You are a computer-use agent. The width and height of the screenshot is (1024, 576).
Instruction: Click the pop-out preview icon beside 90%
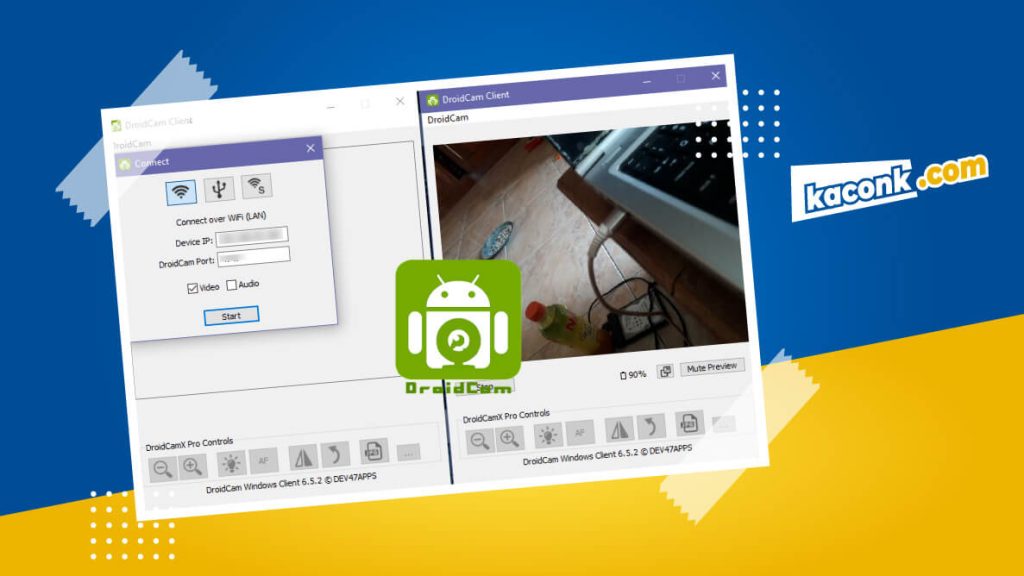click(x=665, y=372)
